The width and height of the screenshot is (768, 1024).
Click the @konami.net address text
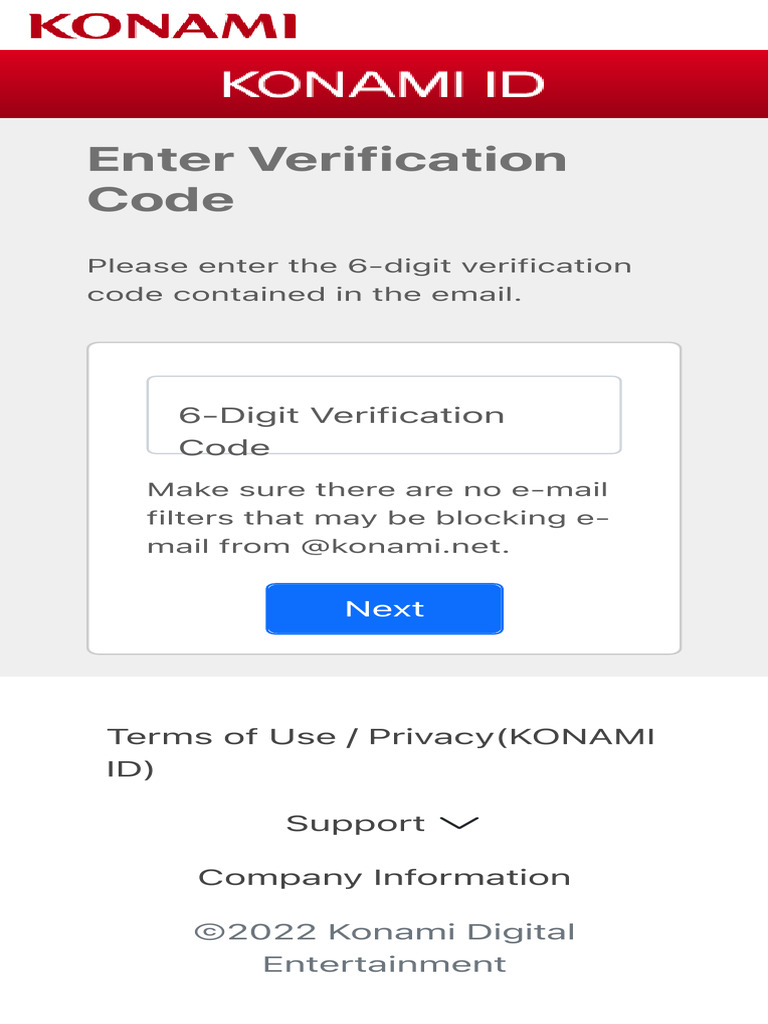coord(405,547)
